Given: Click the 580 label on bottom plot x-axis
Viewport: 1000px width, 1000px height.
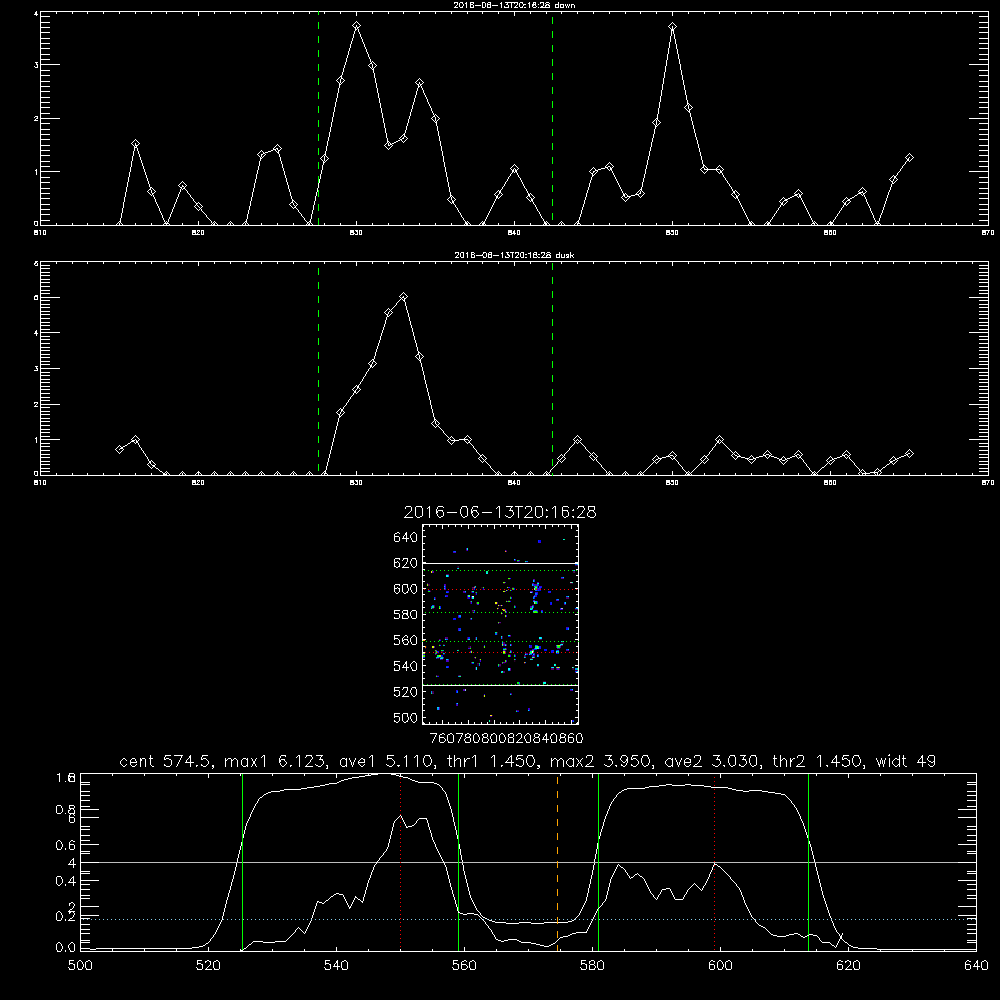Looking at the screenshot, I should [592, 966].
